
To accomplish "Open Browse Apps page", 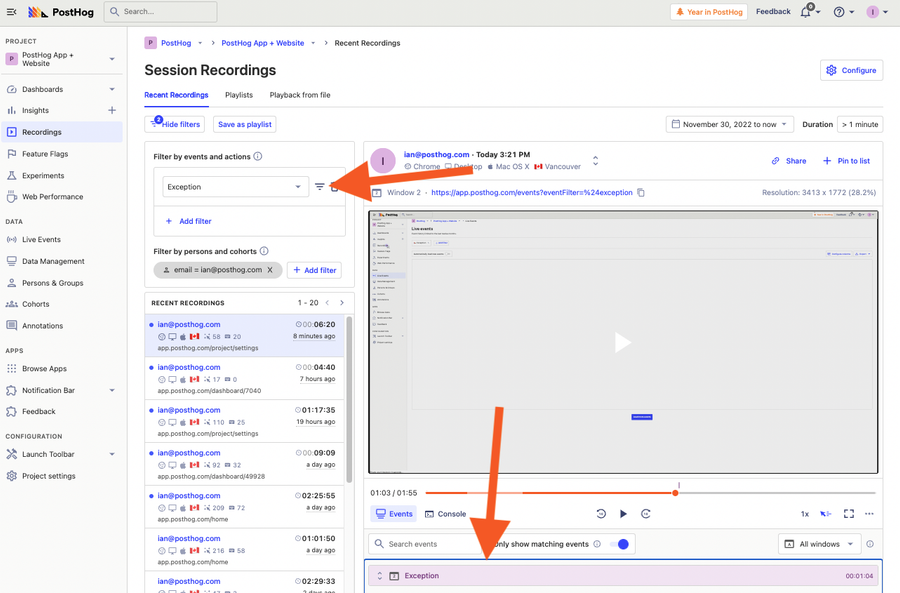I will (62, 369).
